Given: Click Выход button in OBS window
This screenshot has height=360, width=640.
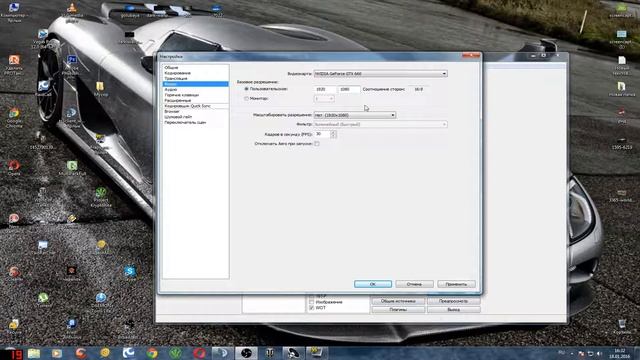Looking at the screenshot, I should 453,310.
